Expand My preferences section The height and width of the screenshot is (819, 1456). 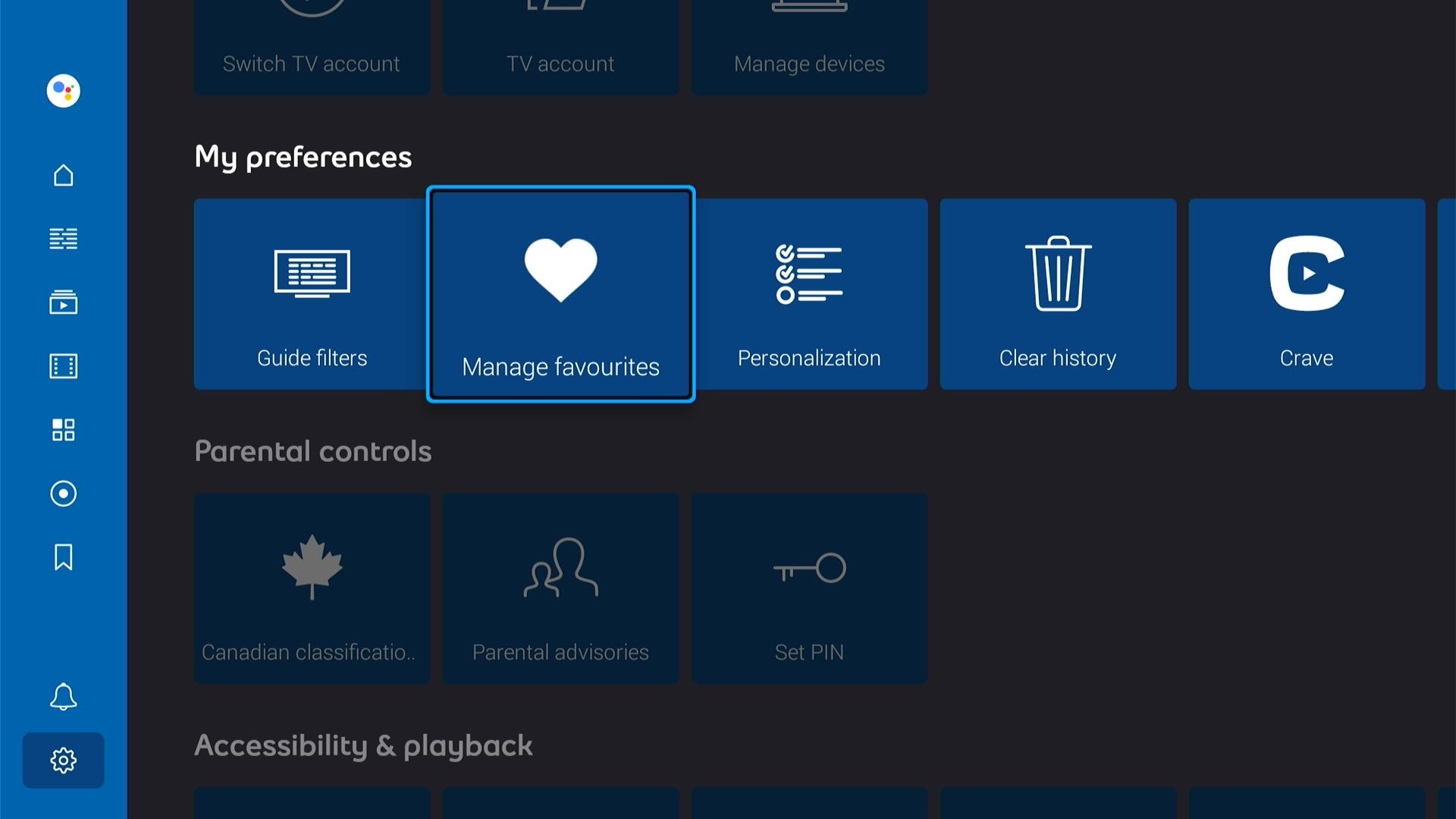[x=303, y=155]
